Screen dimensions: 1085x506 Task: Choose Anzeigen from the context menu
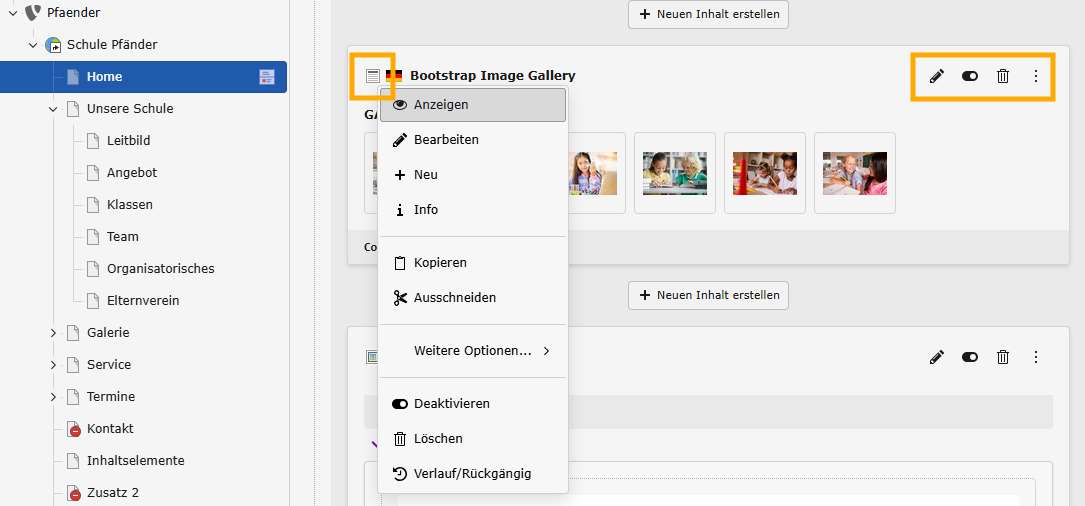[x=441, y=105]
